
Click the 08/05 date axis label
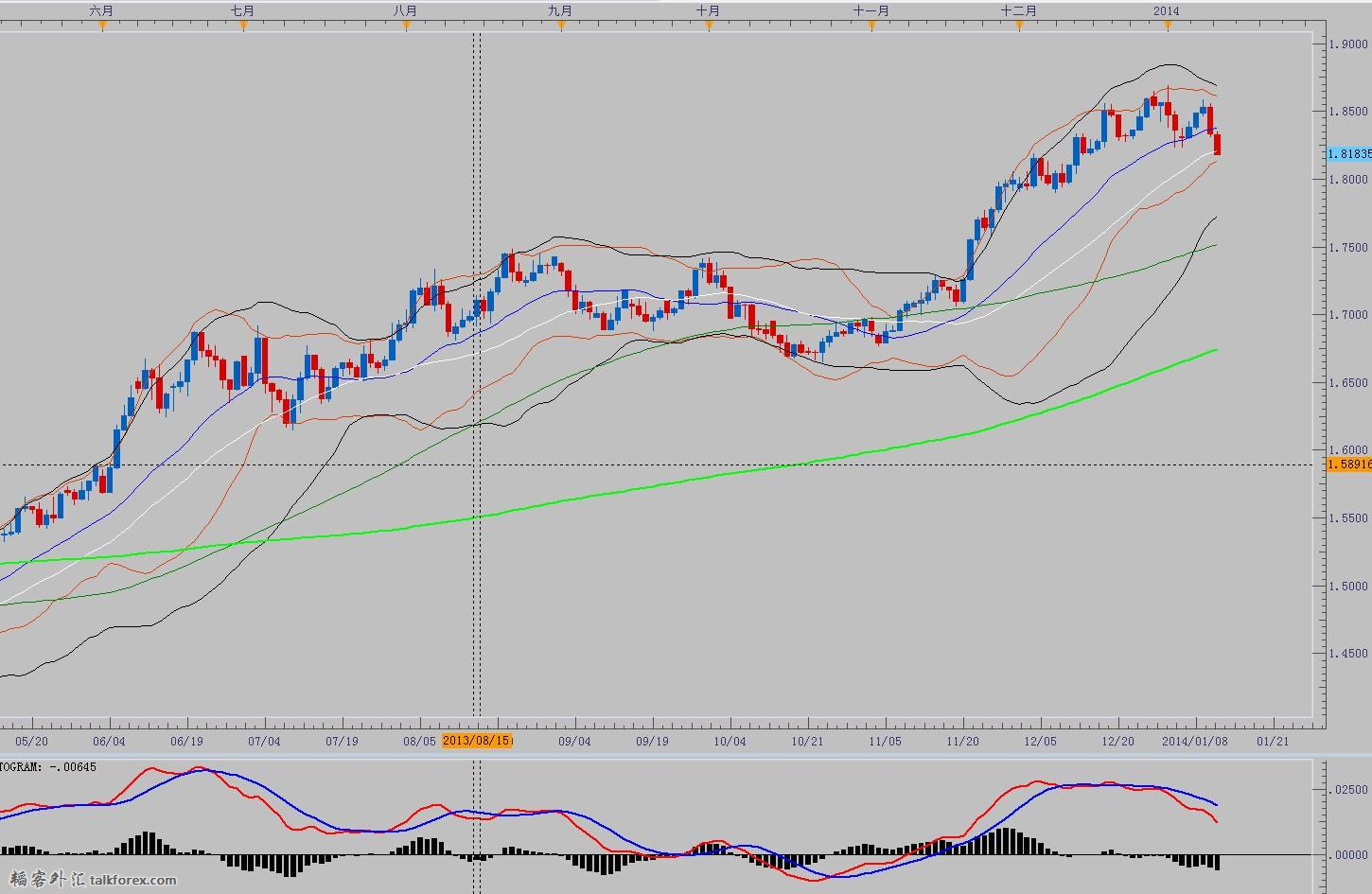[x=419, y=742]
